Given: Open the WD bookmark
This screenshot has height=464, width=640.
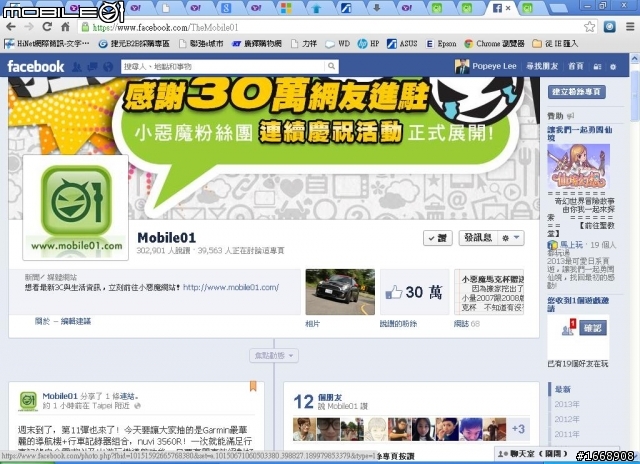Looking at the screenshot, I should pyautogui.click(x=337, y=43).
